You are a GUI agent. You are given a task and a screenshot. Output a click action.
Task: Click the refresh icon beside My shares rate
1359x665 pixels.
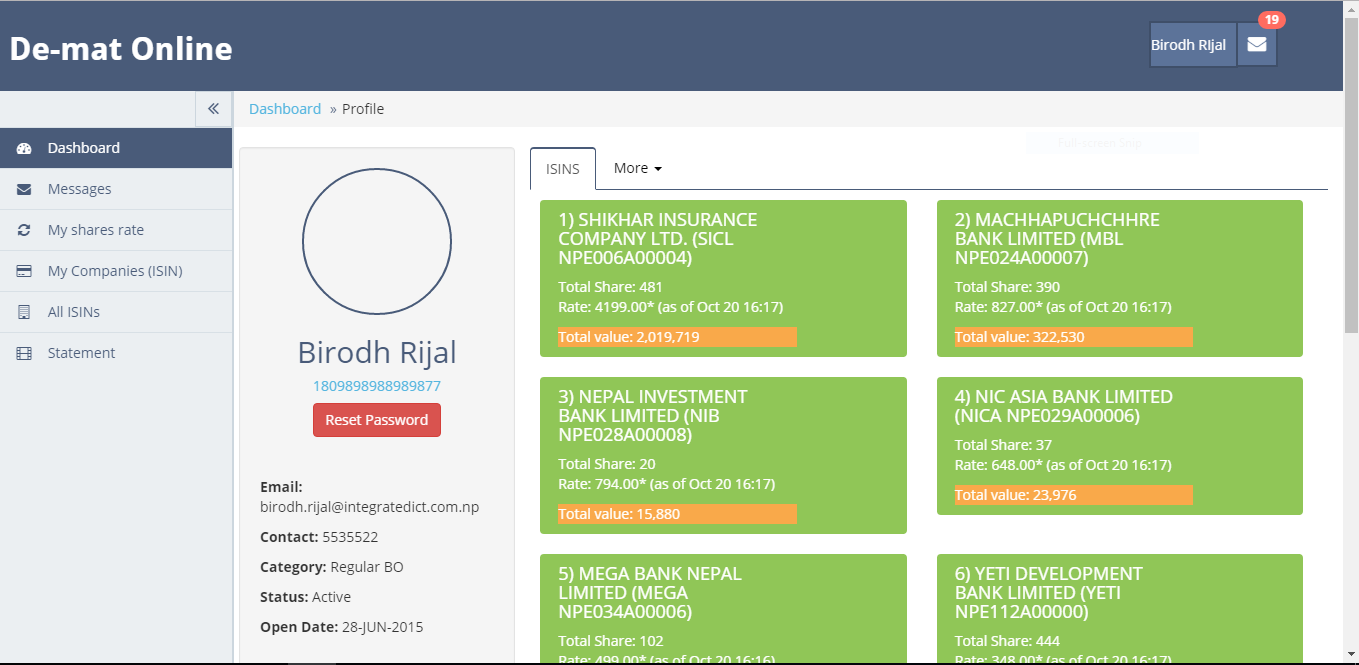pos(25,230)
